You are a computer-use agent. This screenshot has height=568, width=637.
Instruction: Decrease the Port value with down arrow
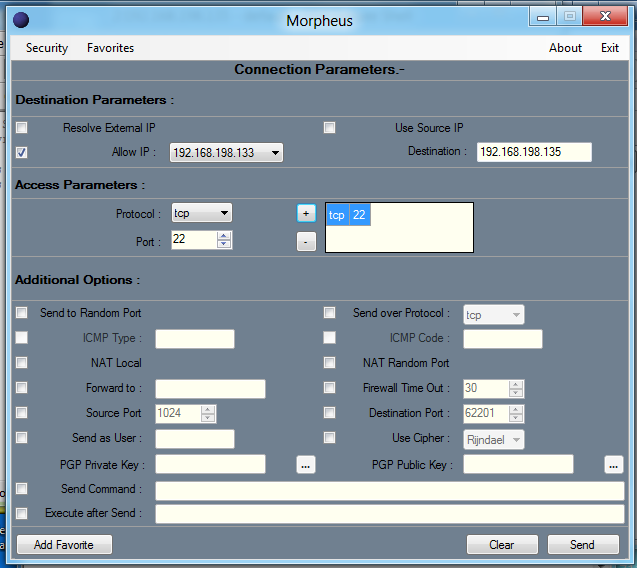coord(223,244)
